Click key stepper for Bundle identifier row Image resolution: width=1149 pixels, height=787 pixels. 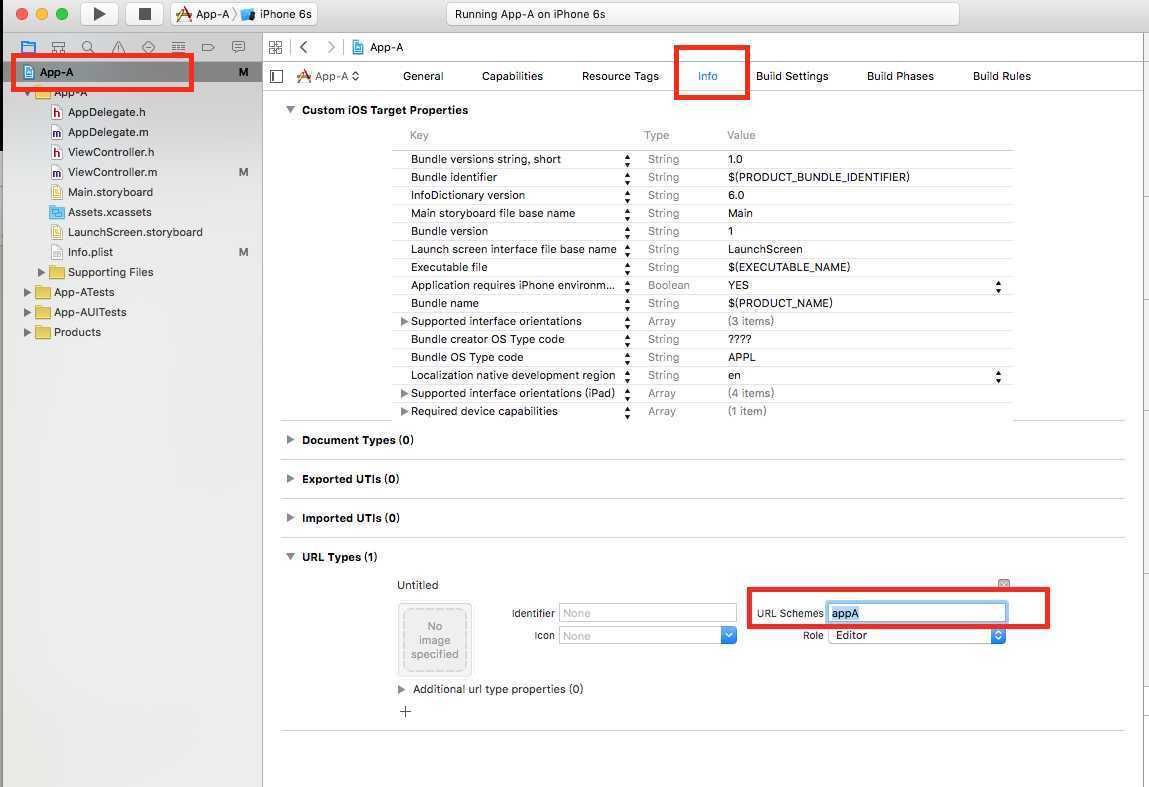click(x=627, y=177)
